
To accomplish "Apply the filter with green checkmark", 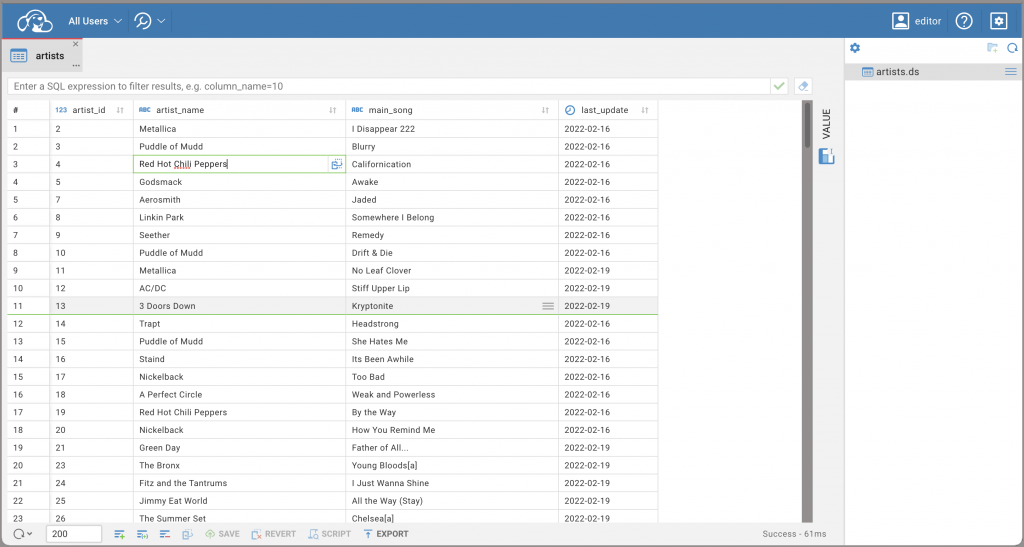I will 779,86.
